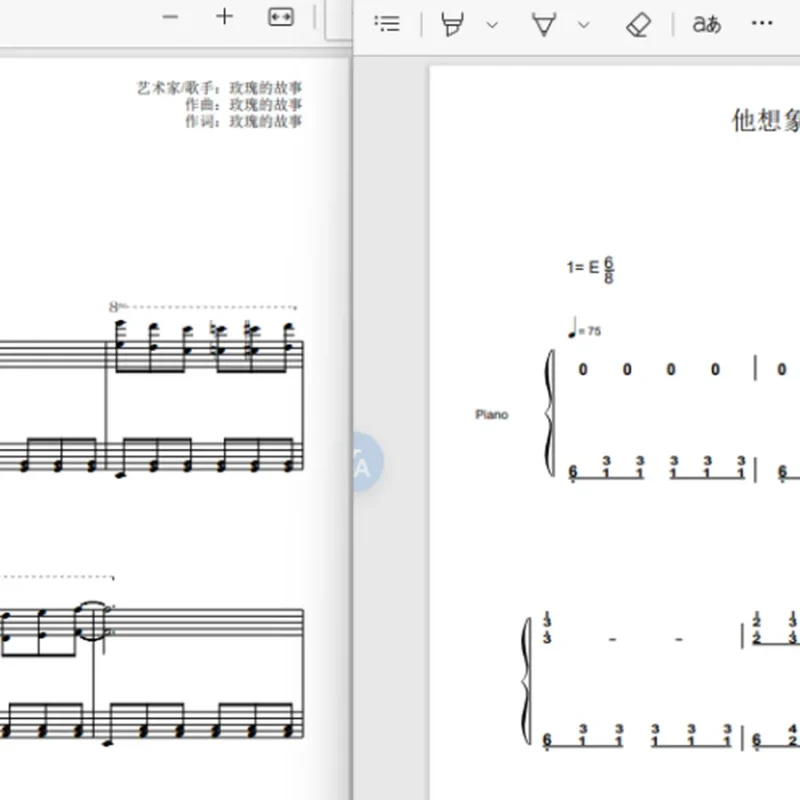Expand the Highlight tool options chevron

pyautogui.click(x=492, y=24)
